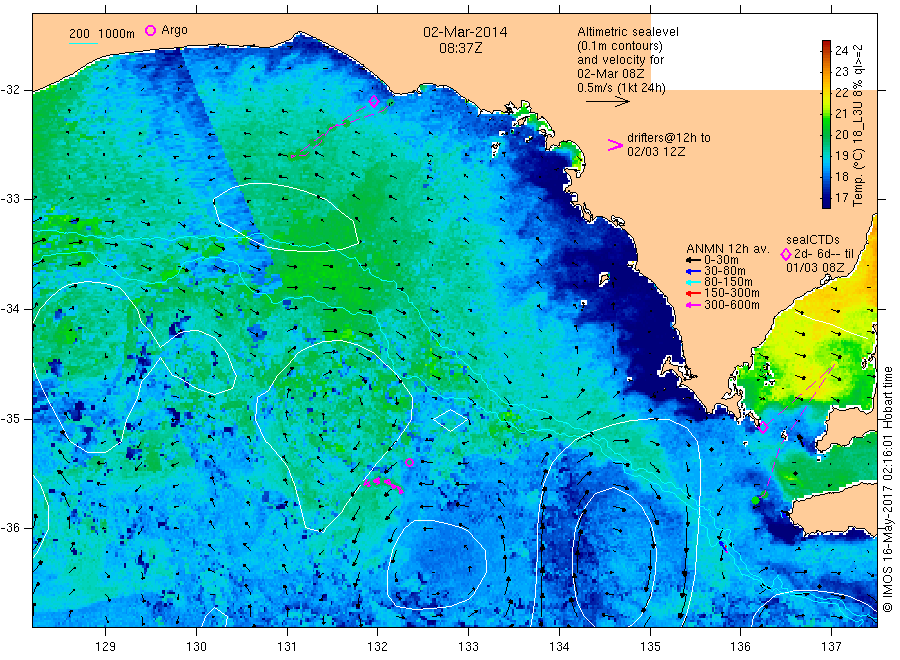900x660 pixels.
Task: Click the '(0.1m contours)' caption
Action: (x=619, y=46)
